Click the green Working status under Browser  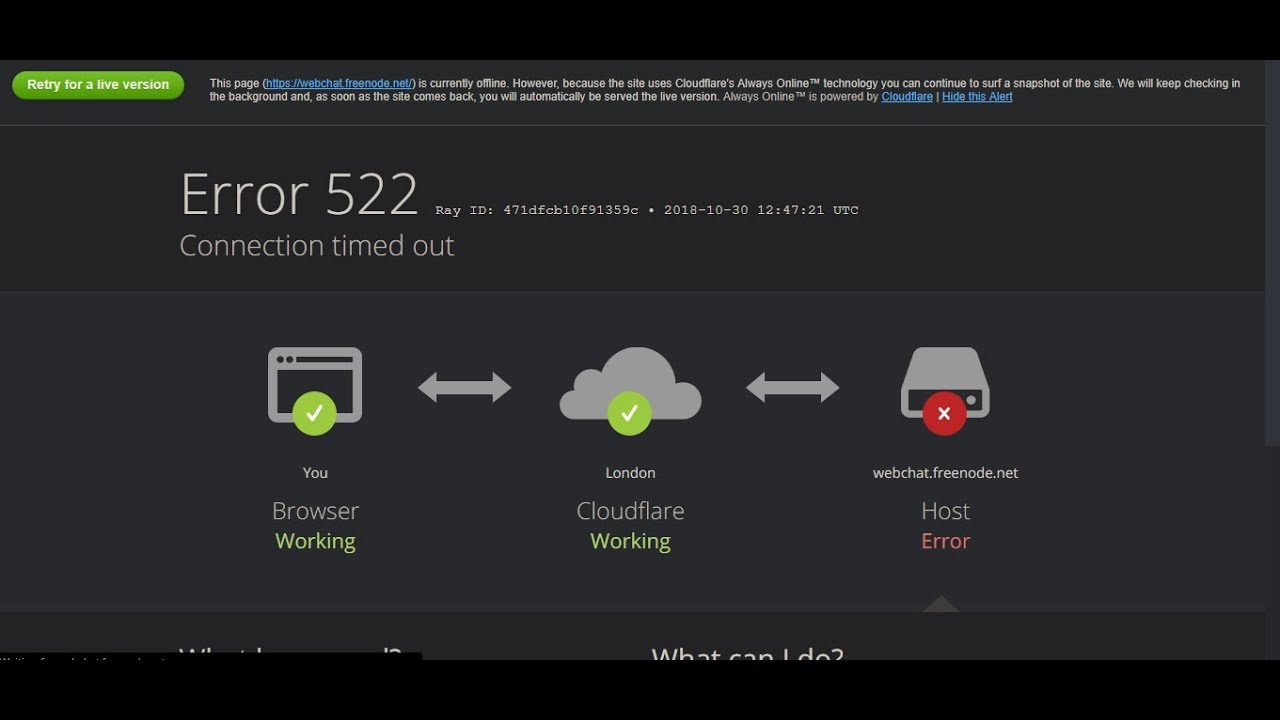315,541
